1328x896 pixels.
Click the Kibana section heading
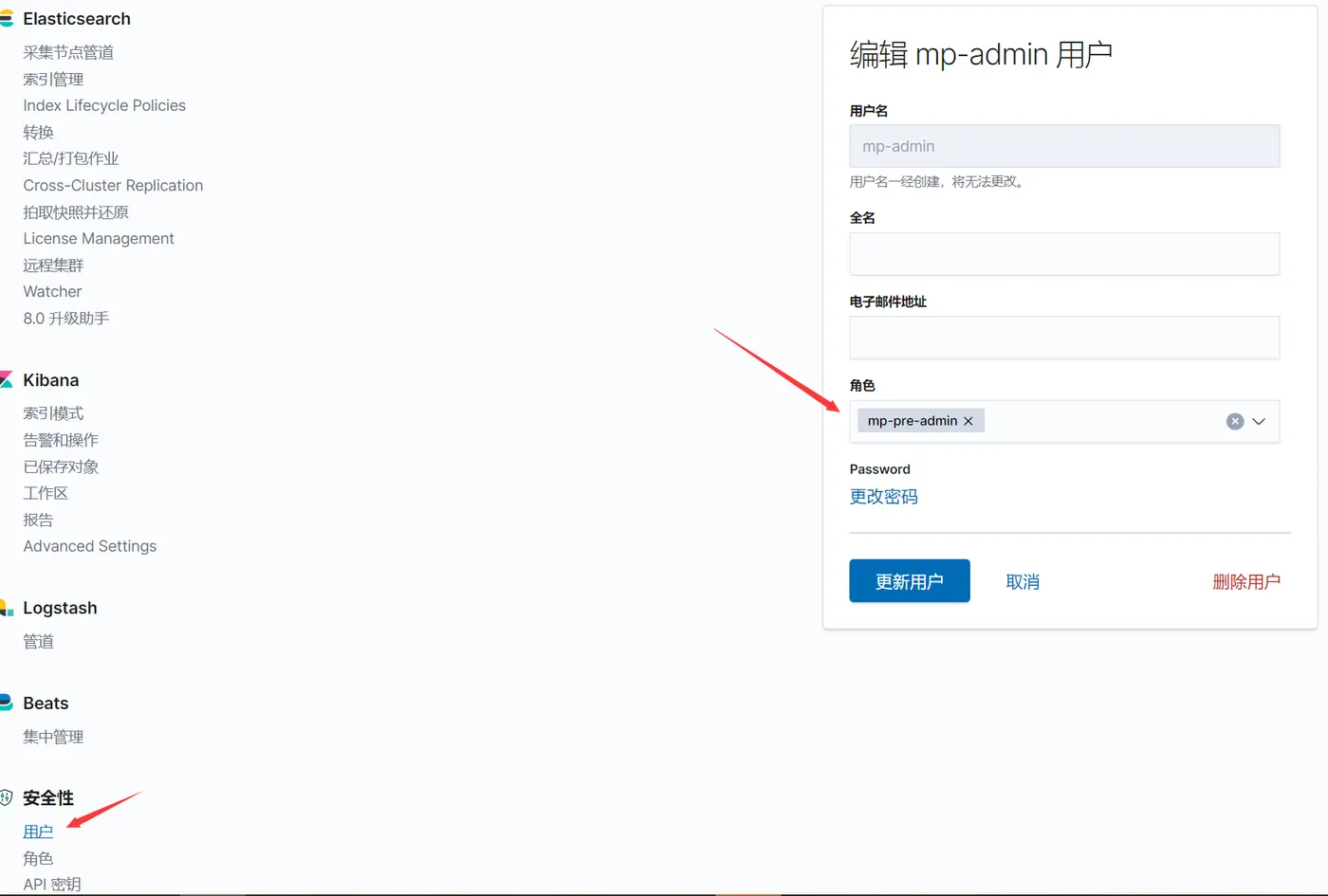[x=51, y=380]
